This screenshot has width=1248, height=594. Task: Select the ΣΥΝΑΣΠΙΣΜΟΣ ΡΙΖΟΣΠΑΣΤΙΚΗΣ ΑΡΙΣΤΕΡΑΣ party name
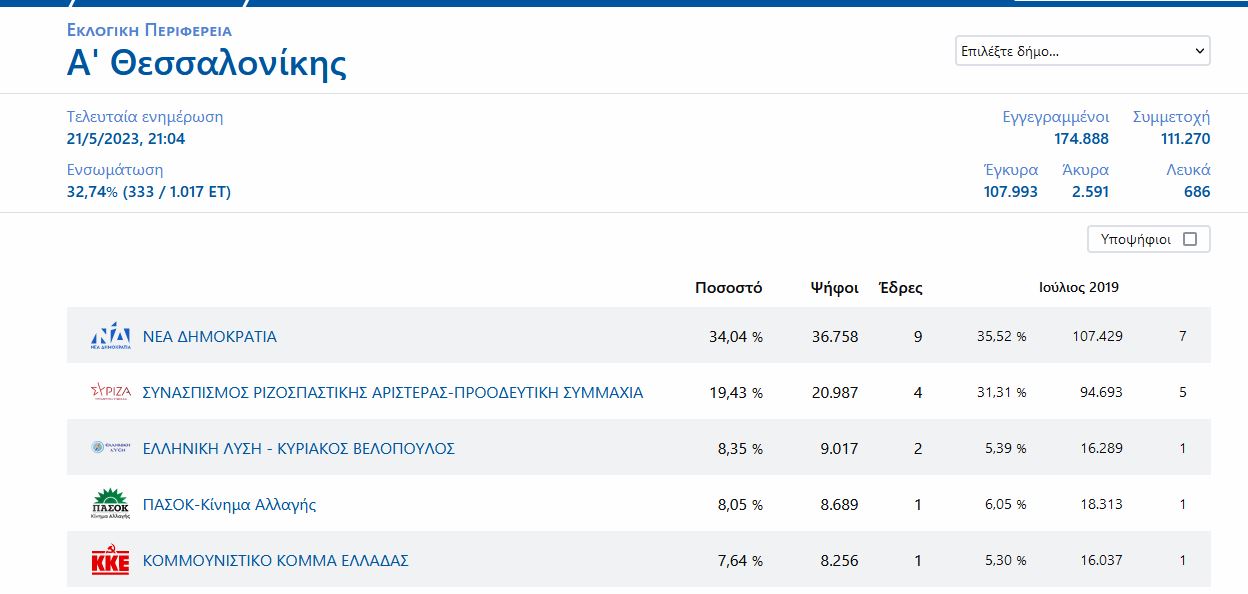point(393,393)
